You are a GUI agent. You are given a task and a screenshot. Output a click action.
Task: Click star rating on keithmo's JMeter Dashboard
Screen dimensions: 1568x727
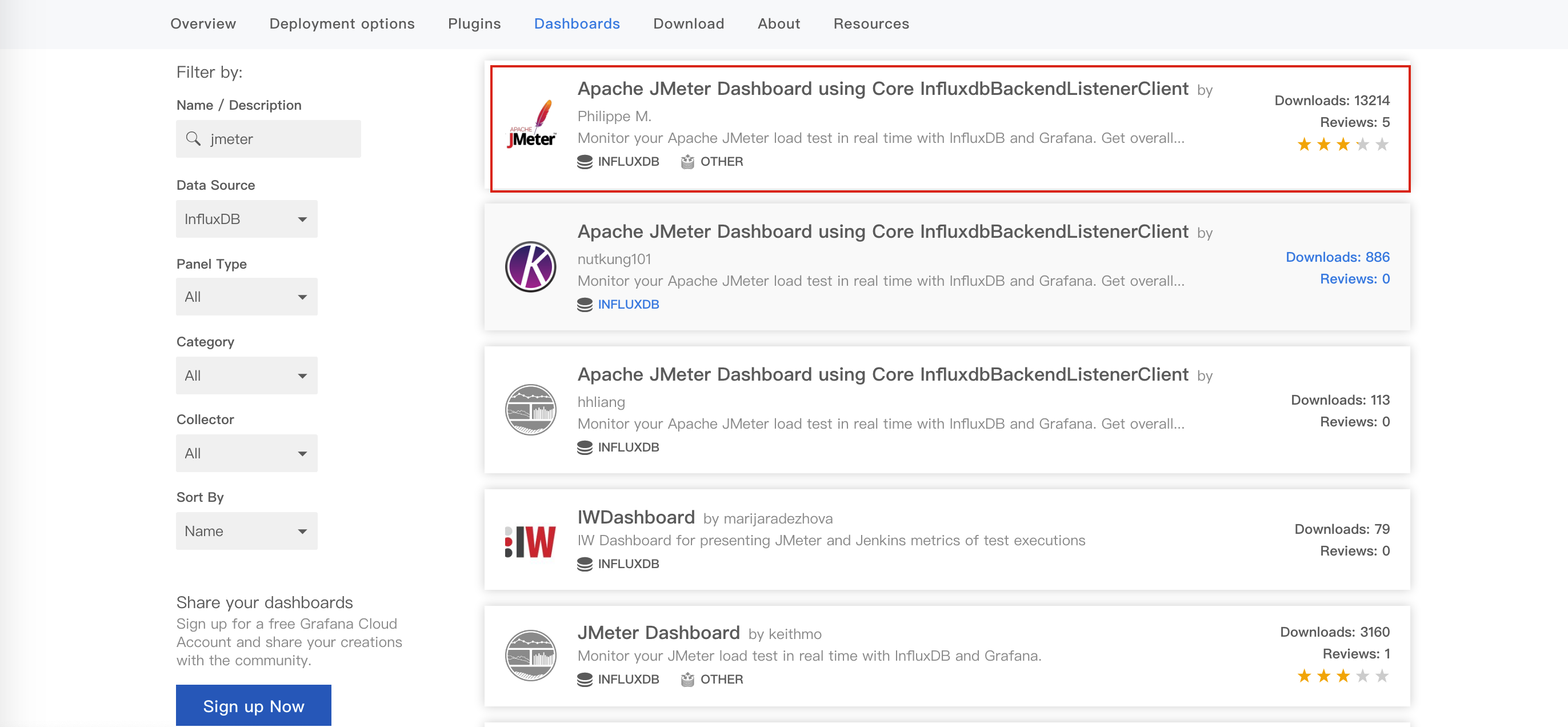pyautogui.click(x=1342, y=677)
